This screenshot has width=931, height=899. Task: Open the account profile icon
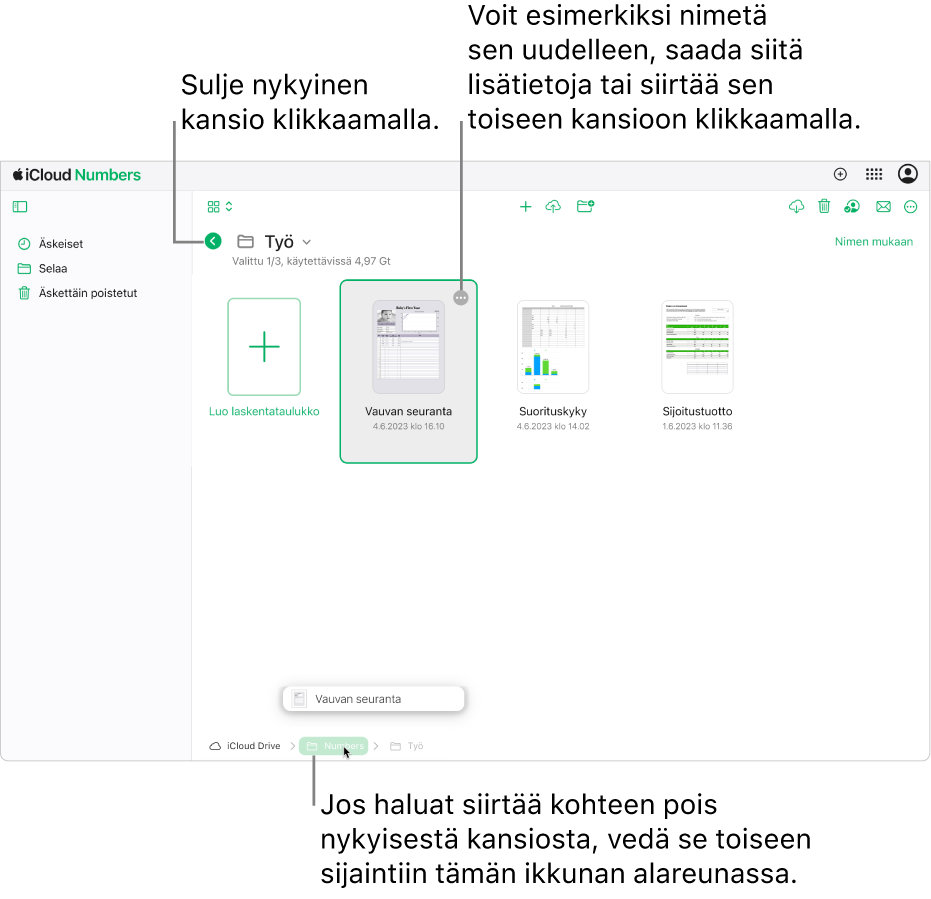pyautogui.click(x=908, y=174)
